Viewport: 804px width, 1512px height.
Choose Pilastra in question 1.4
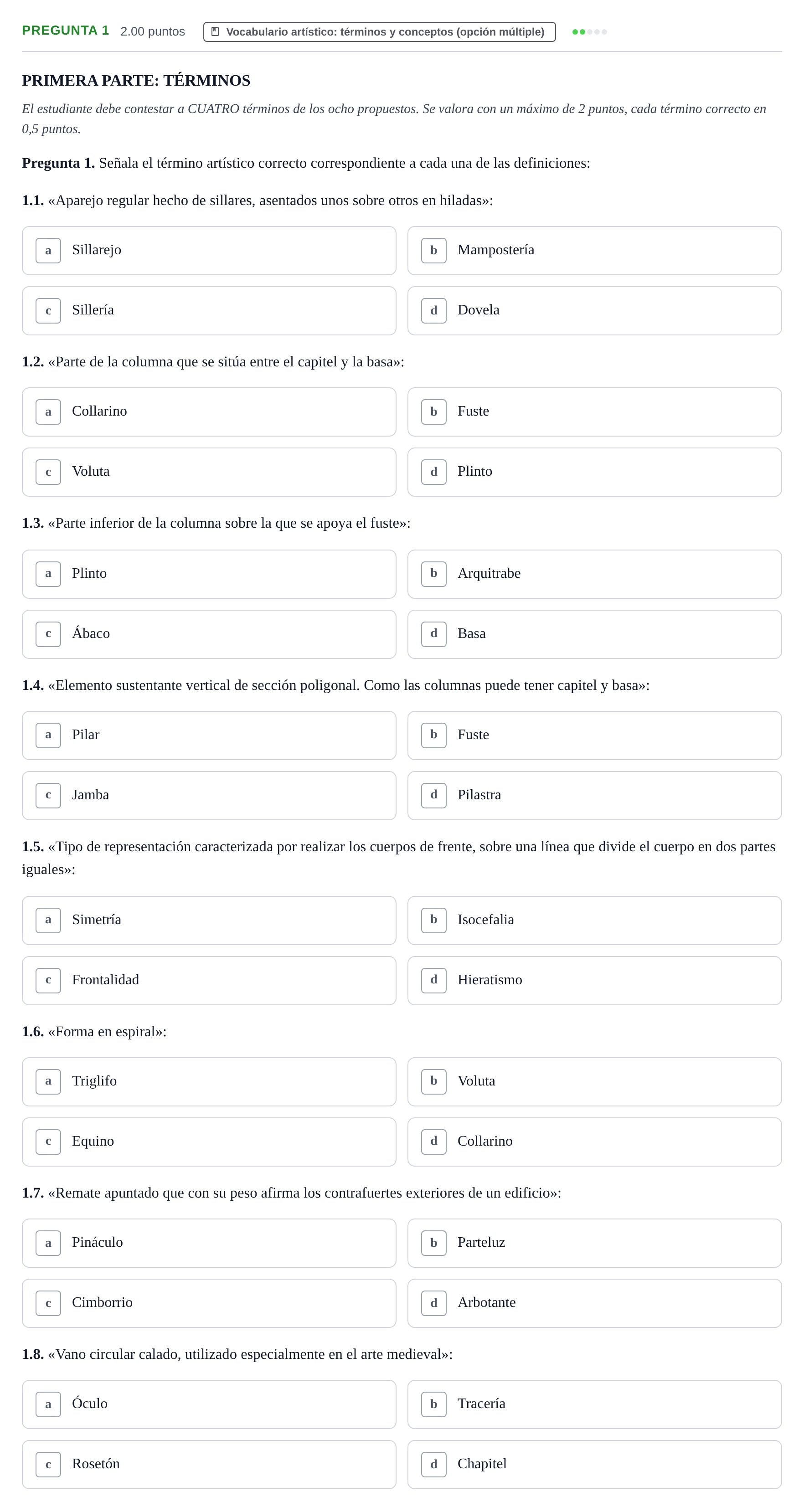594,795
